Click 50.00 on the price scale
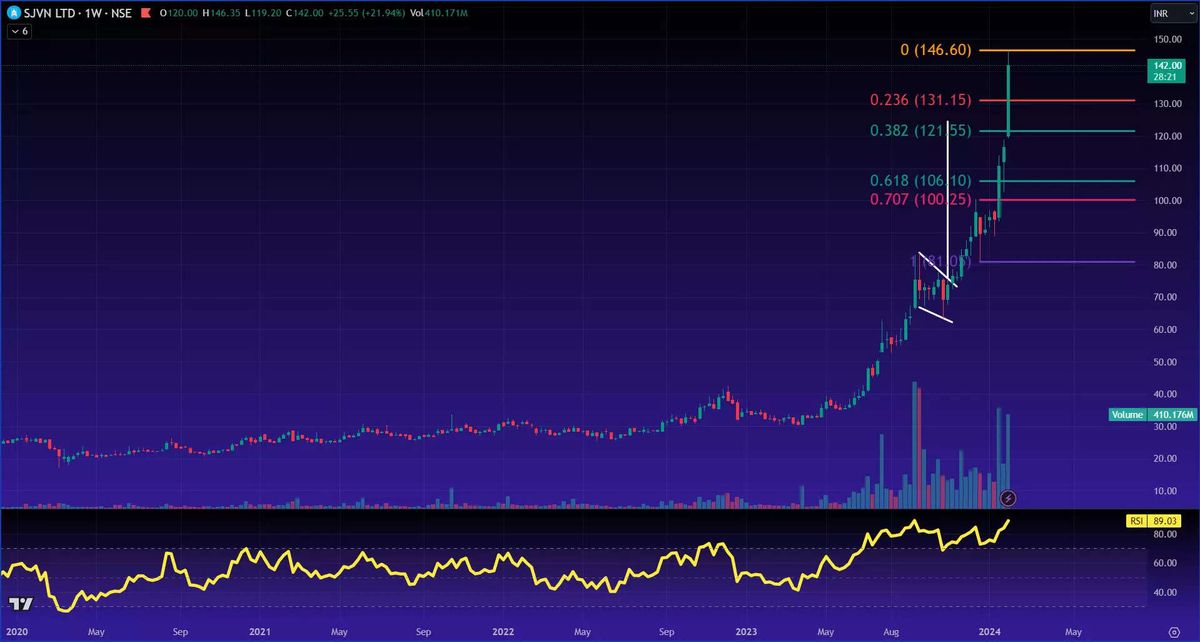The width and height of the screenshot is (1200, 642). (x=1164, y=362)
